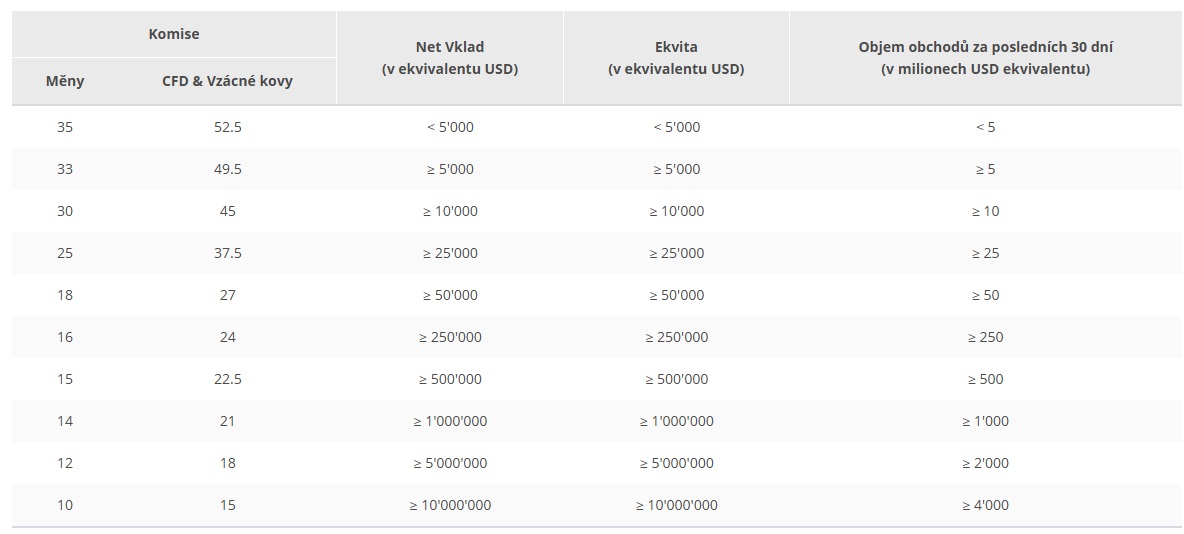Screen dimensions: 1184x534
Task: Click the 22.5 CFD commission cell
Action: (227, 378)
